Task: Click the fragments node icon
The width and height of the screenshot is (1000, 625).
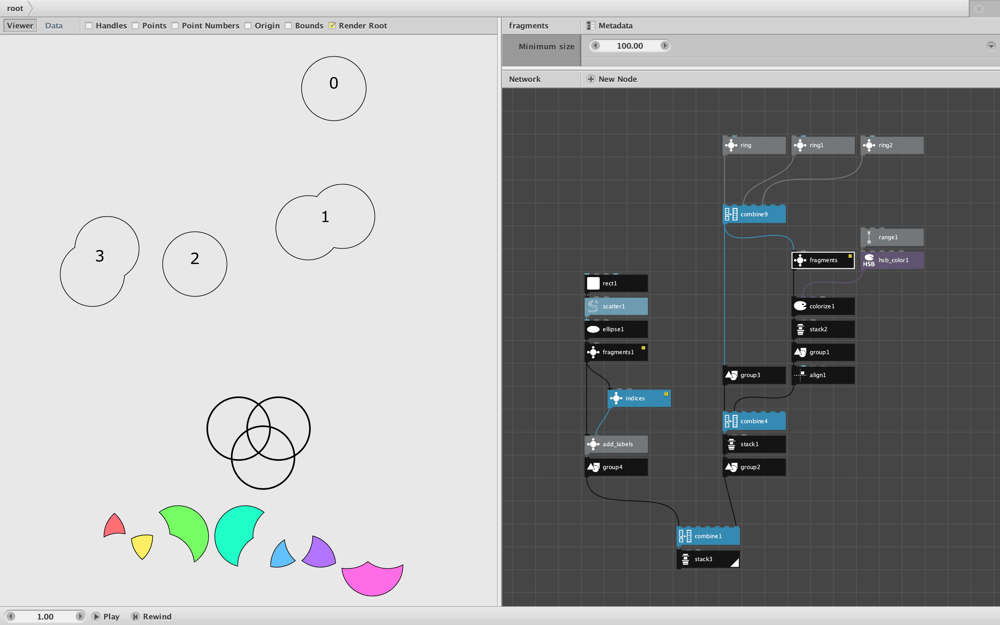Action: tap(800, 260)
